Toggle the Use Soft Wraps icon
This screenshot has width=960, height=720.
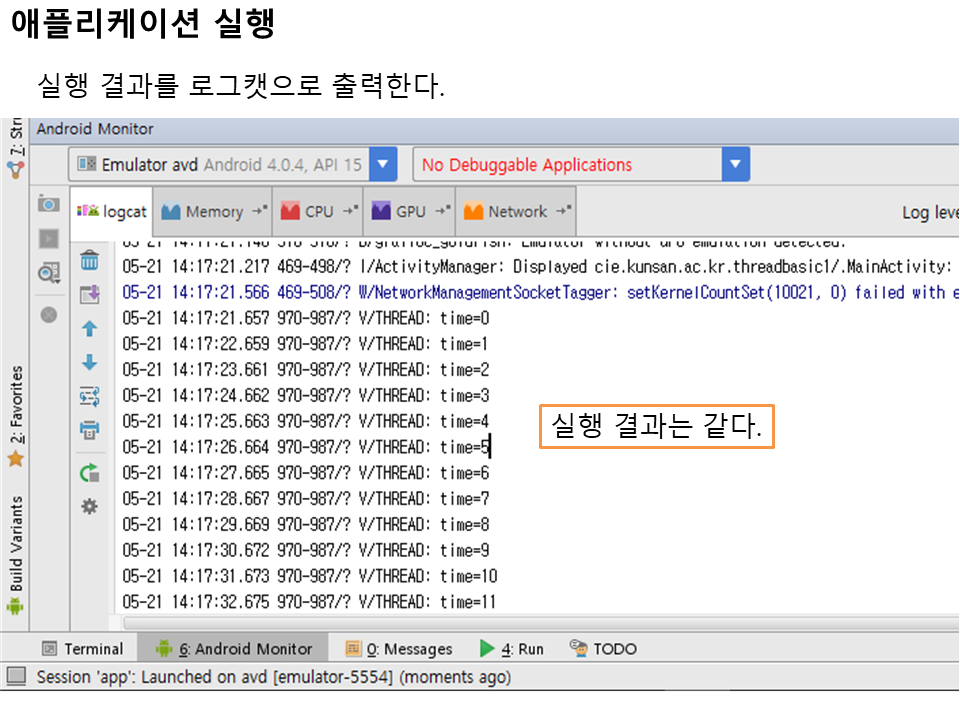point(90,397)
